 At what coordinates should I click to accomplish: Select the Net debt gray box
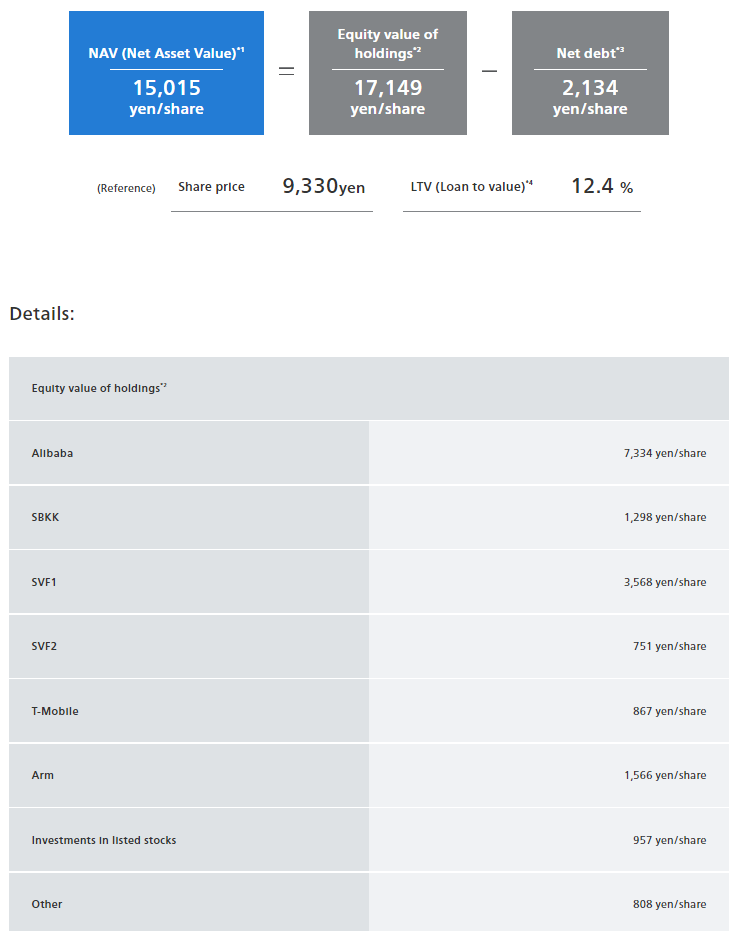(590, 73)
